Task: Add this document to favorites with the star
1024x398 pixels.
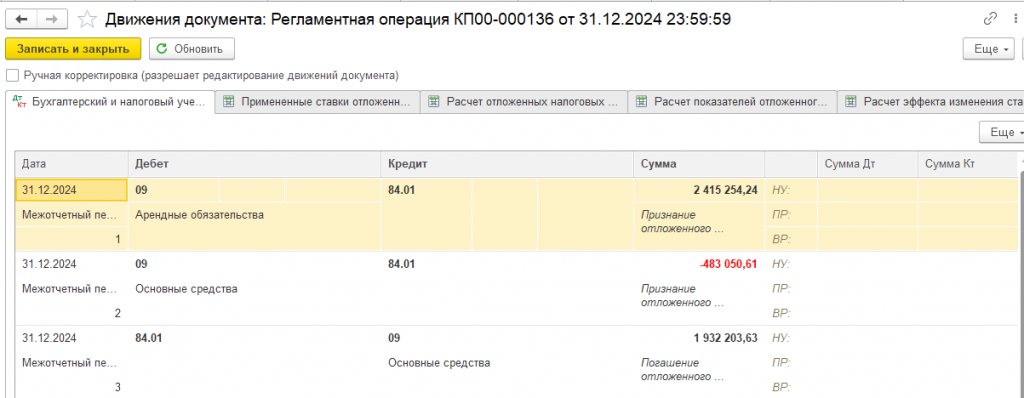Action: 87,20
